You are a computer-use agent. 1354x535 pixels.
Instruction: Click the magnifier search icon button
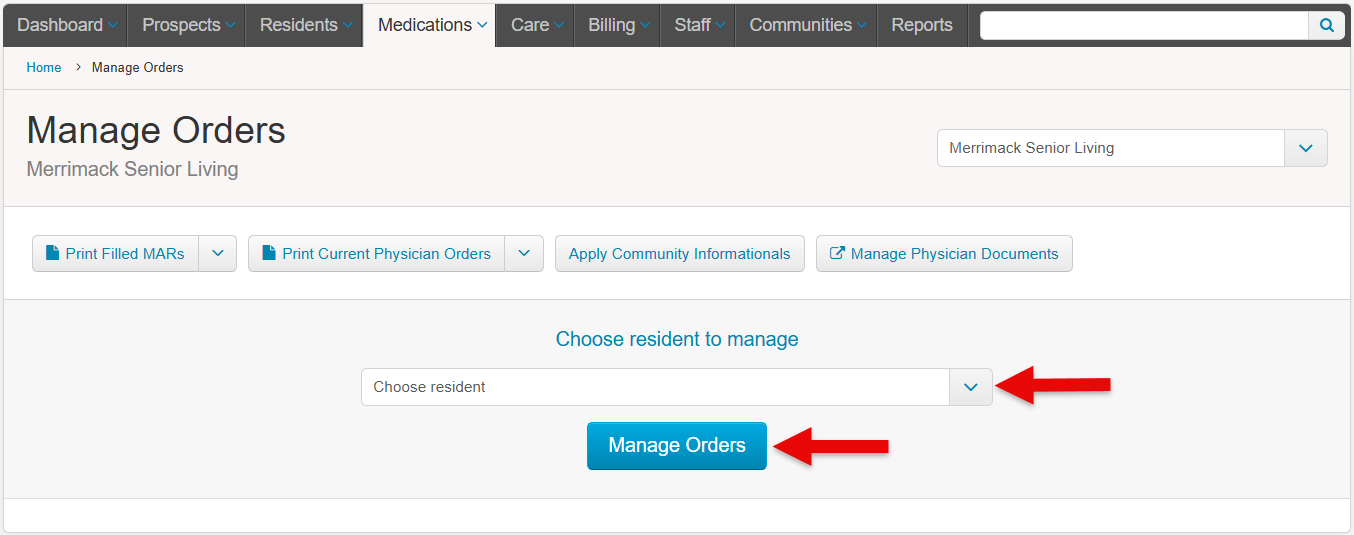1327,26
